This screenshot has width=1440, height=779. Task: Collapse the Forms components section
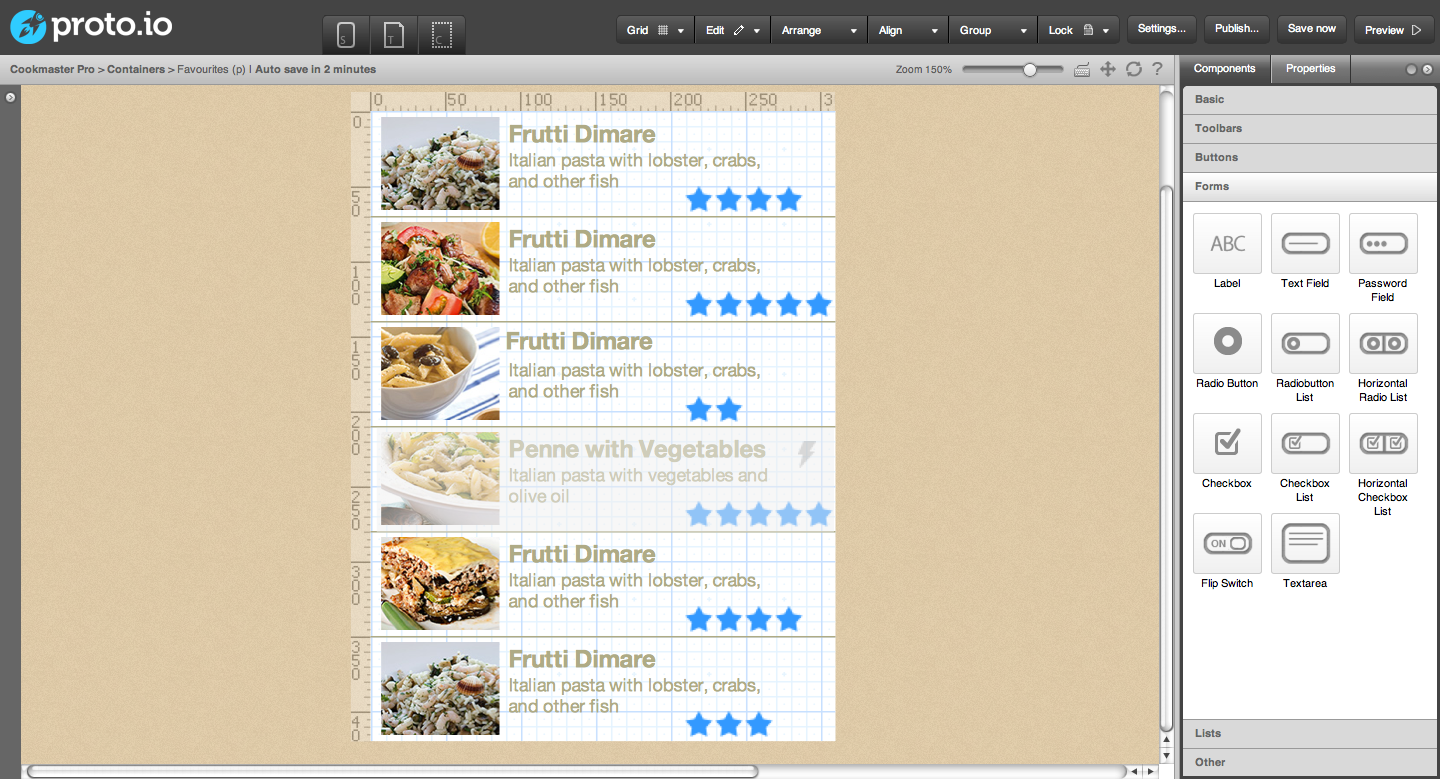1310,187
